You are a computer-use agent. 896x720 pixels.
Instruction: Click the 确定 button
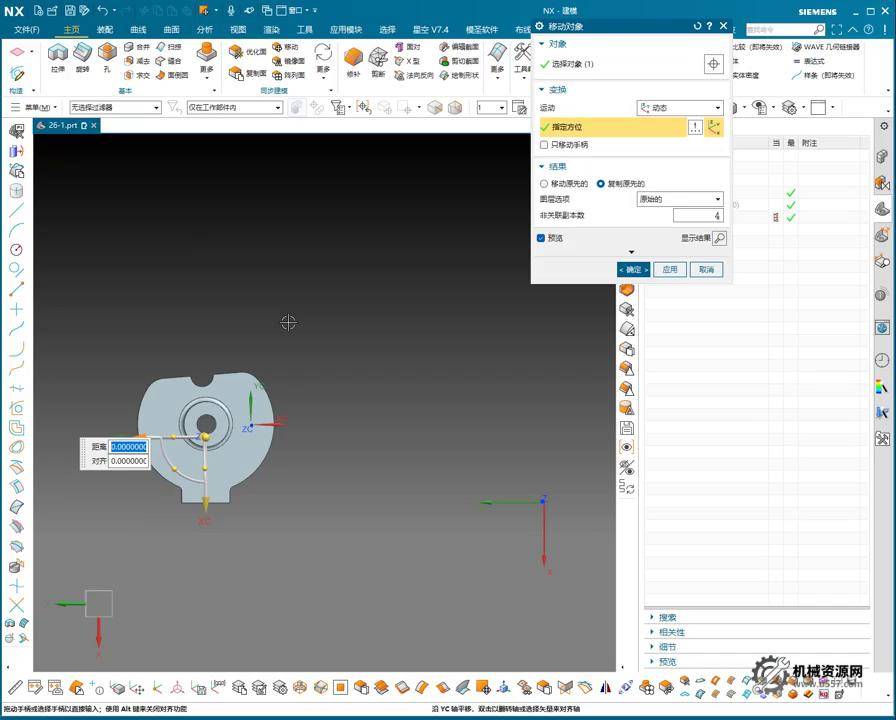[x=633, y=269]
